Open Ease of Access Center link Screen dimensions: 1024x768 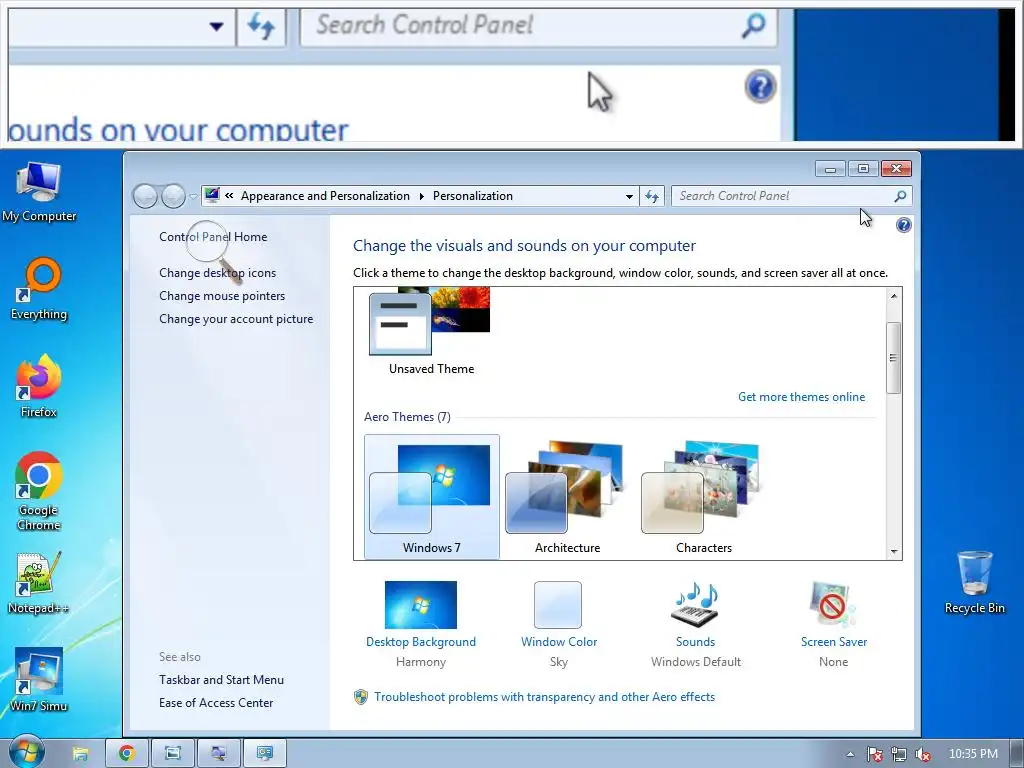click(x=216, y=703)
